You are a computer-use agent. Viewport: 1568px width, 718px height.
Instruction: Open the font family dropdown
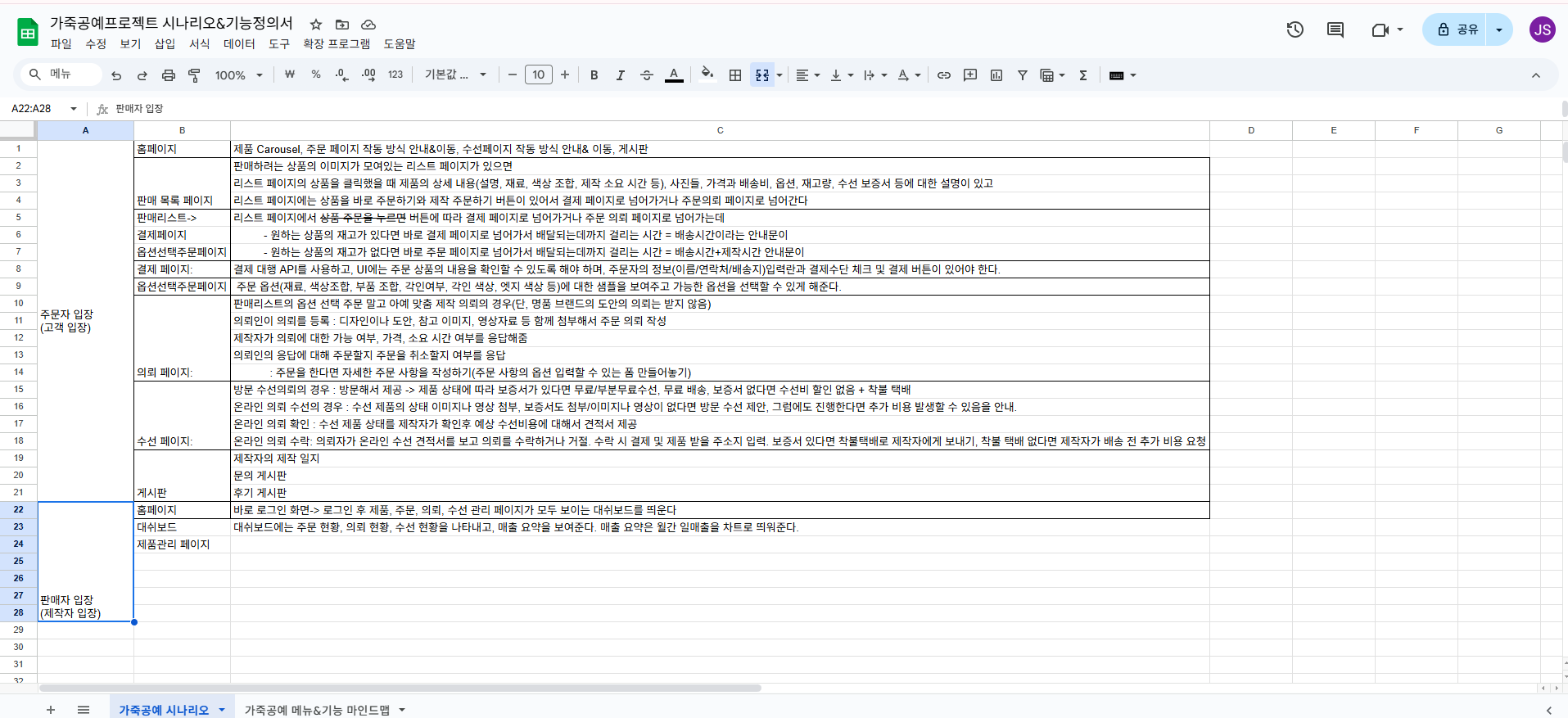(455, 75)
